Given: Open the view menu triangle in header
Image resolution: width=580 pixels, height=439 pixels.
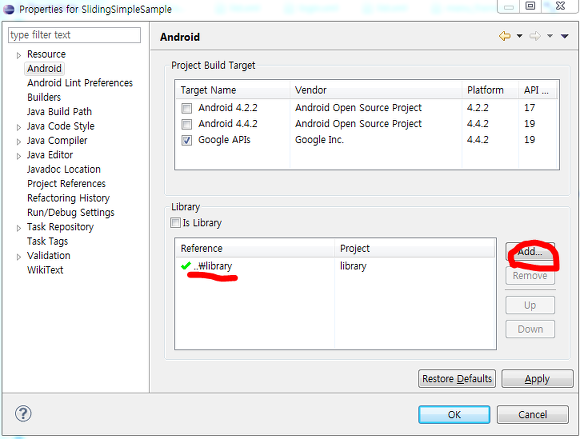Looking at the screenshot, I should (x=564, y=36).
